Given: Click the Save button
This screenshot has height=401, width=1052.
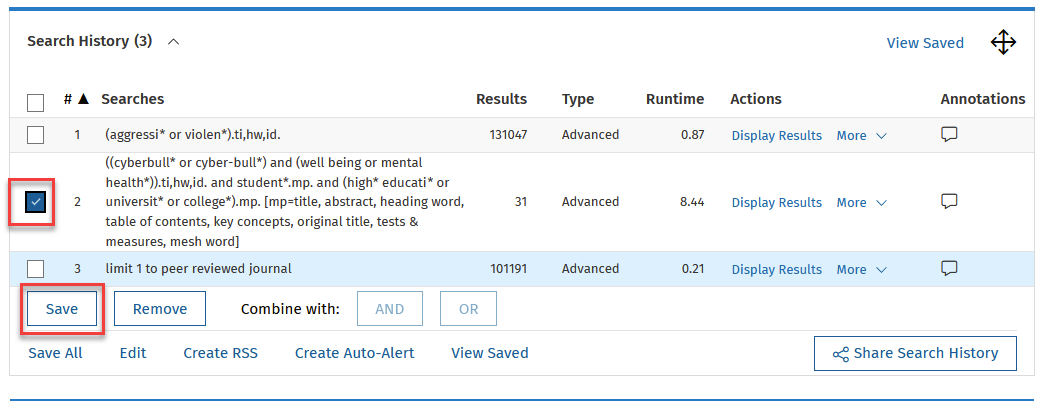Looking at the screenshot, I should click(x=61, y=309).
